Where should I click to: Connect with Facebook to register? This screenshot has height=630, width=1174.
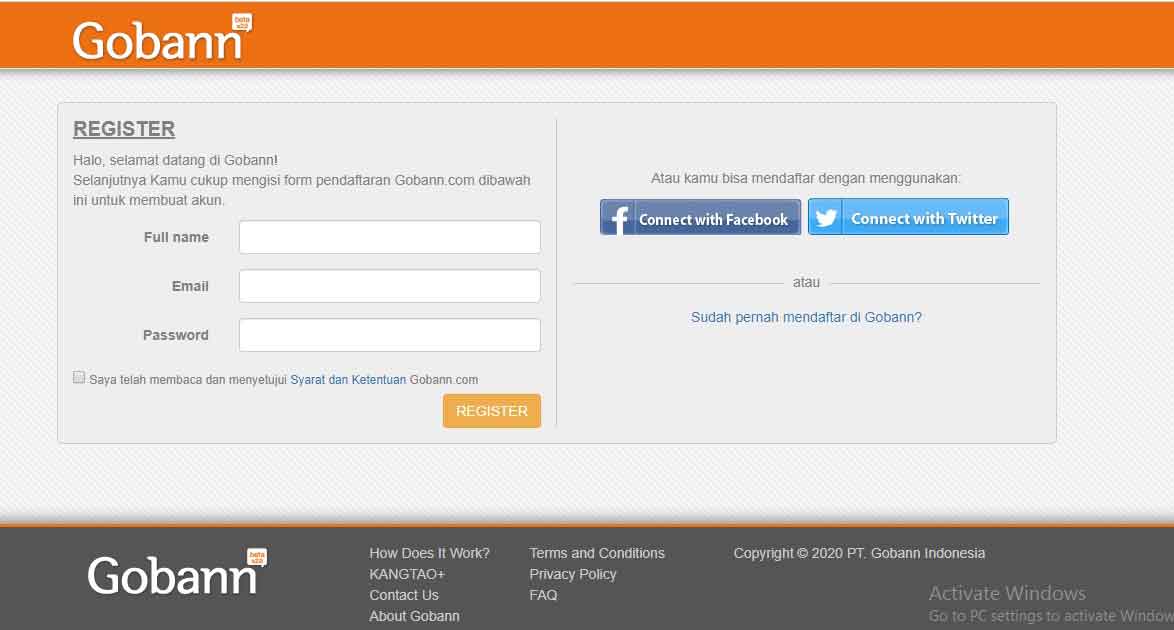(700, 217)
